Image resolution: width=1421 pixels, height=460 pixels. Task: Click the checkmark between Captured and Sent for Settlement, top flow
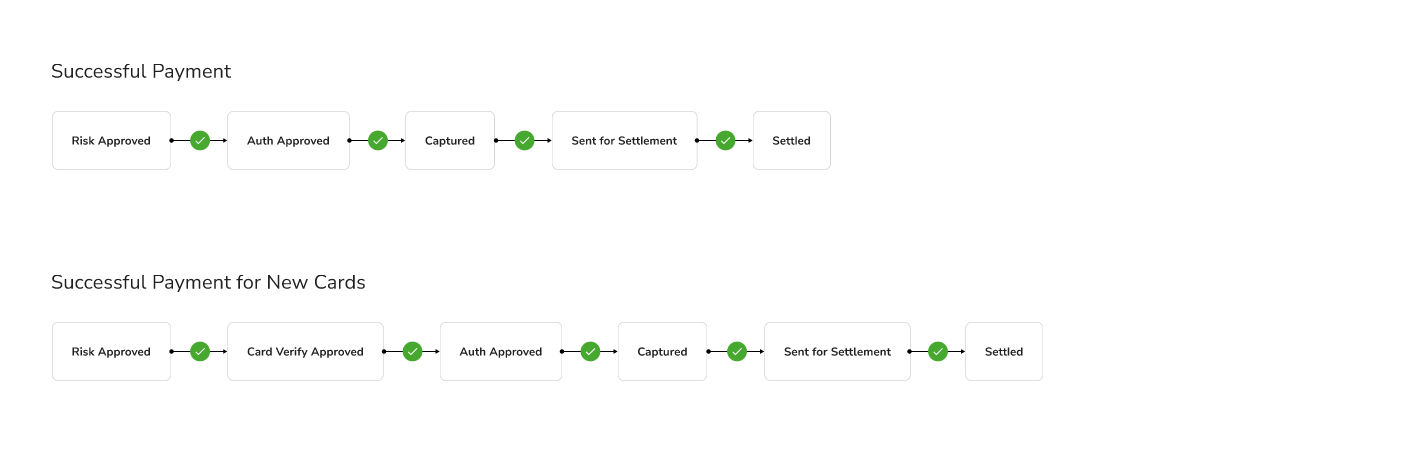(525, 141)
